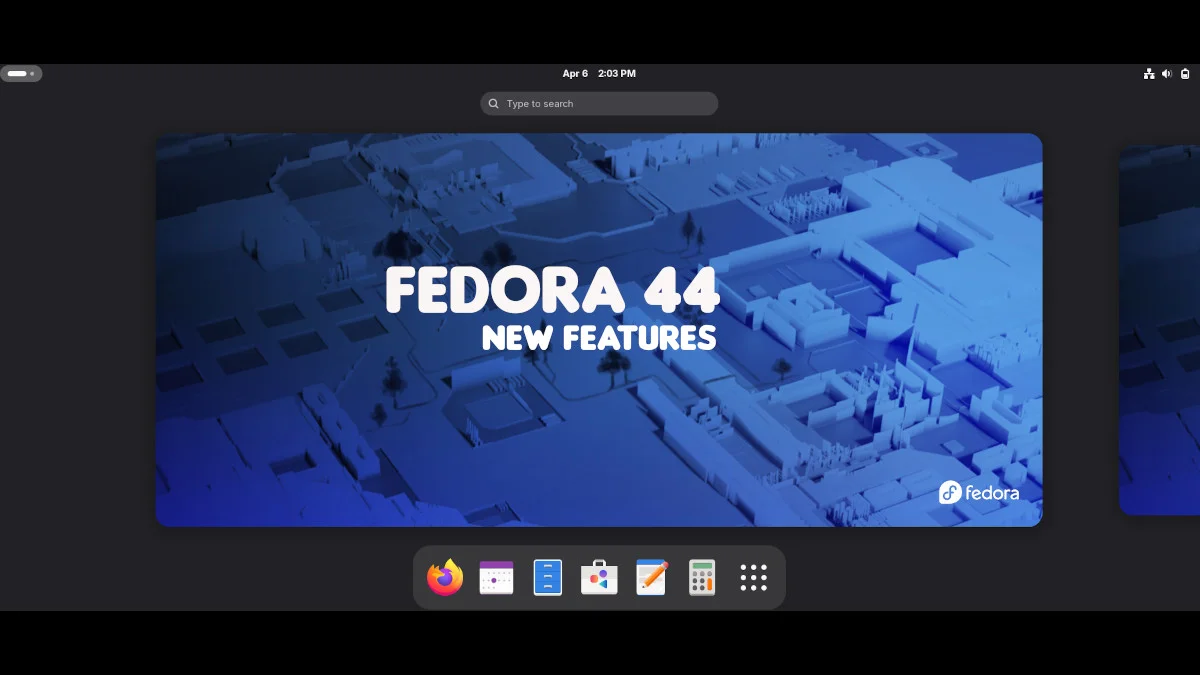Click the volume speaker icon
The height and width of the screenshot is (675, 1200).
pos(1167,74)
